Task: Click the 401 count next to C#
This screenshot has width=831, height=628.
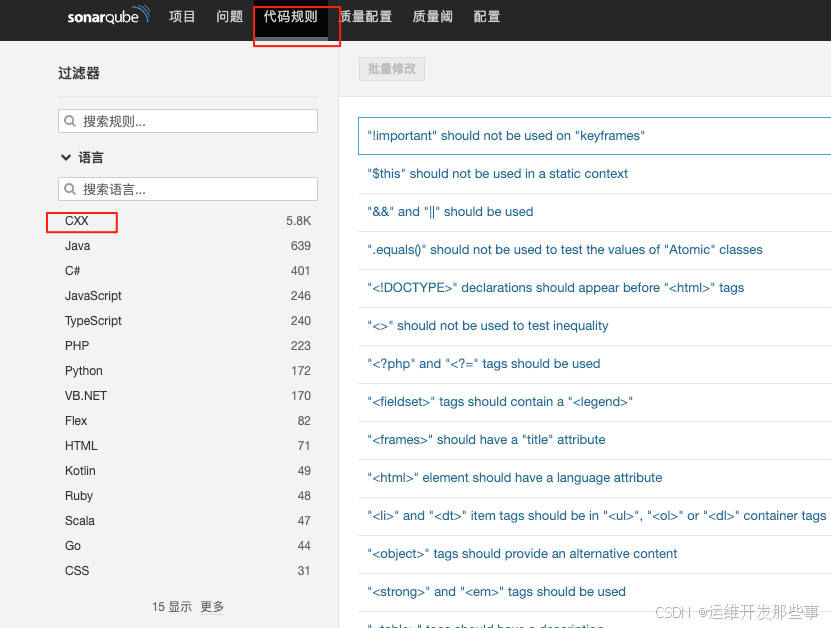Action: pos(300,271)
